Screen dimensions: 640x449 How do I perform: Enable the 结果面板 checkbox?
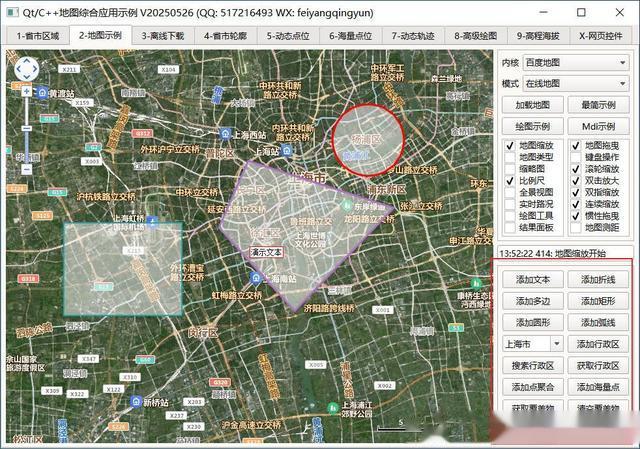coord(510,227)
